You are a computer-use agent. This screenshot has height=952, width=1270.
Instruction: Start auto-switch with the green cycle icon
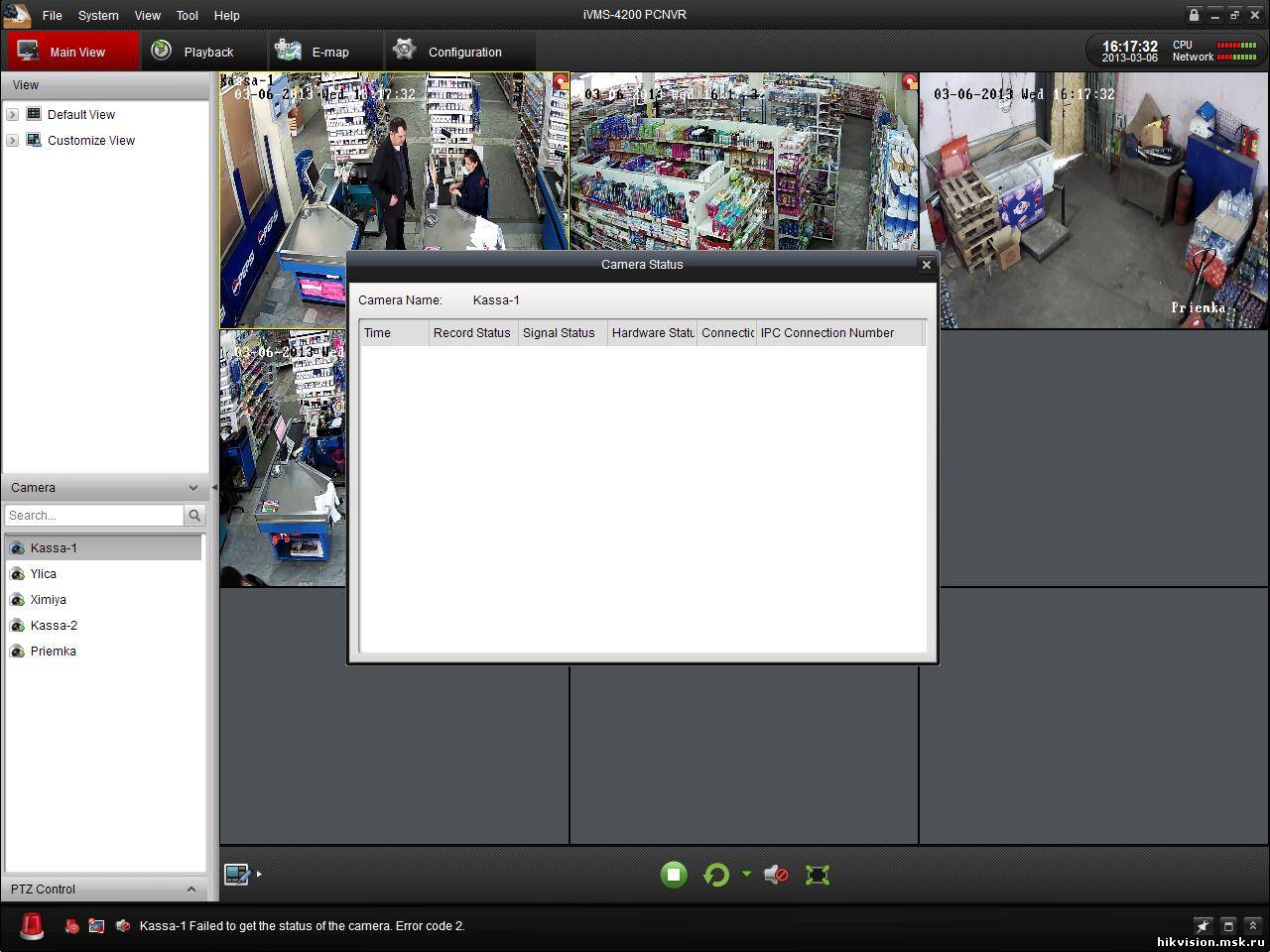click(716, 875)
